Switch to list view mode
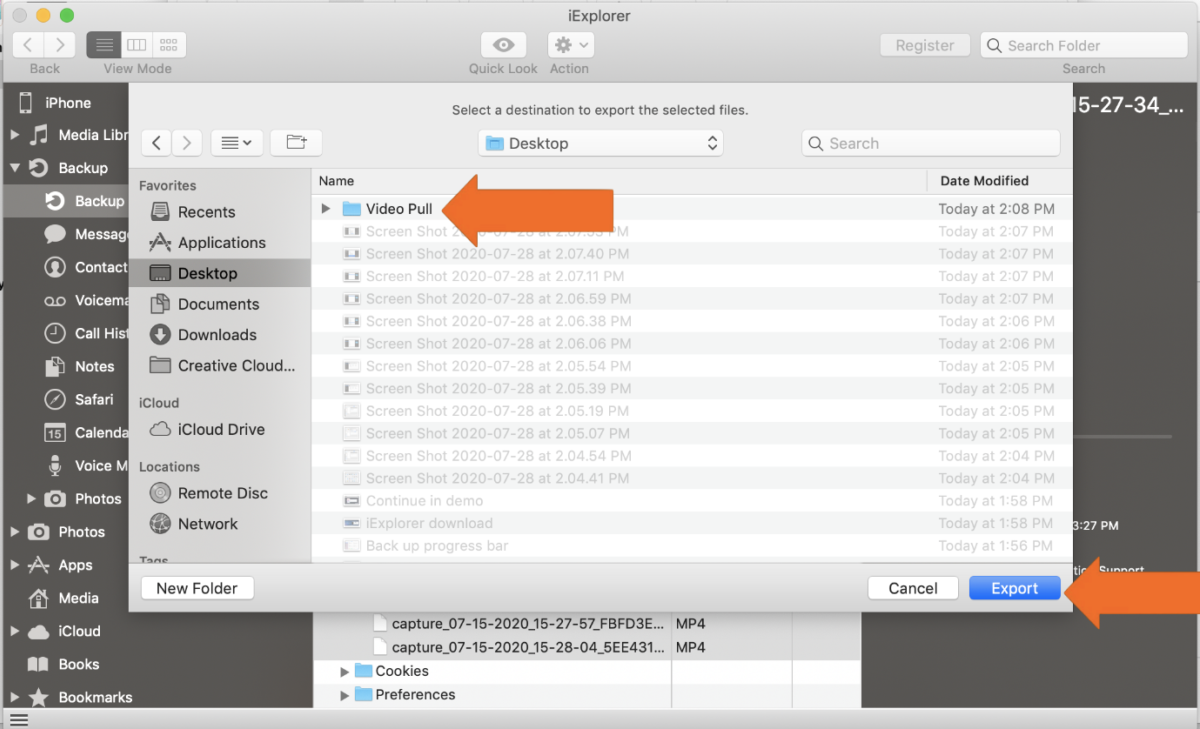 point(103,44)
